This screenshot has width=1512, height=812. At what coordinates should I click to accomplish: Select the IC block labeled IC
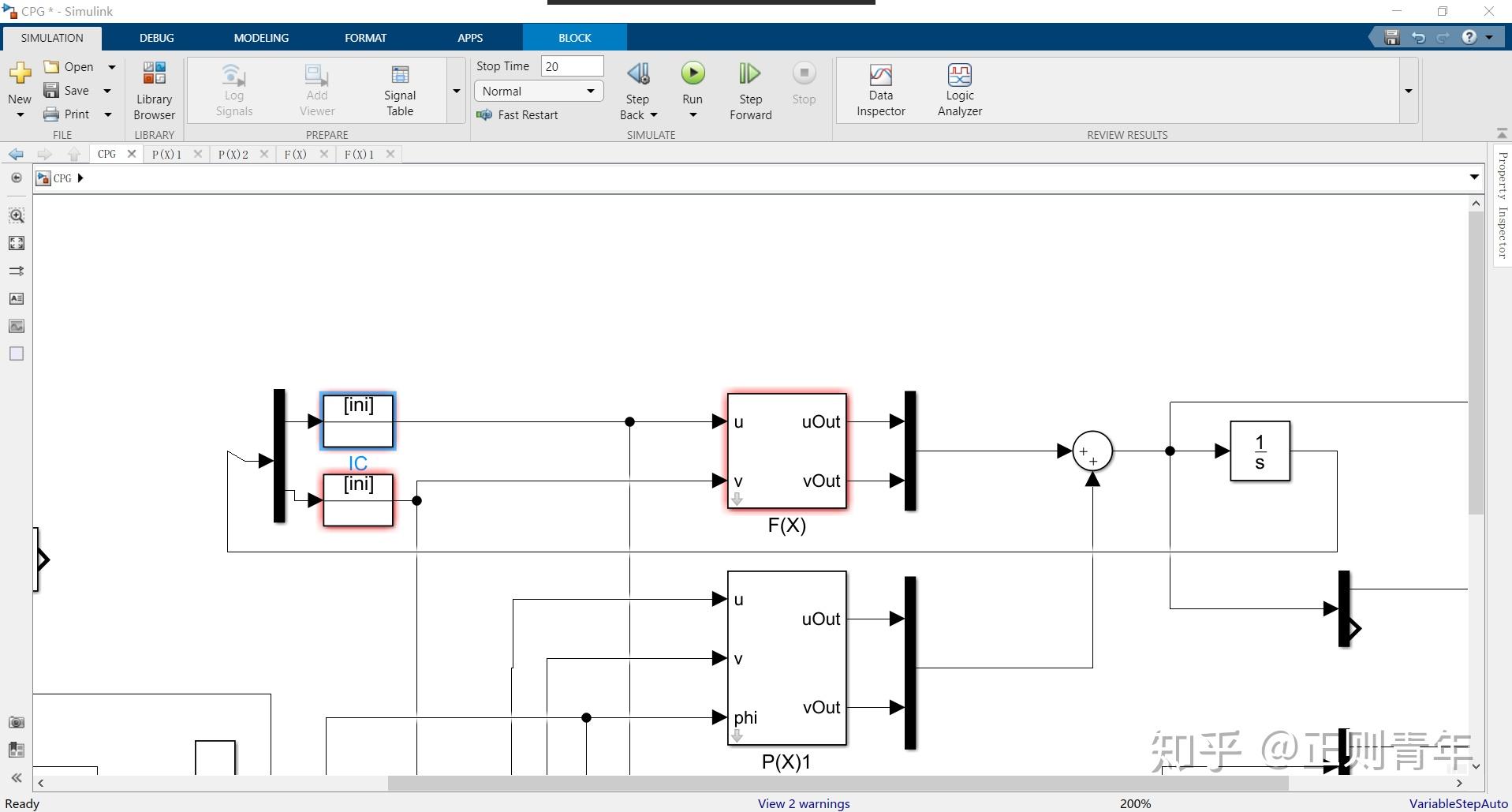[358, 421]
